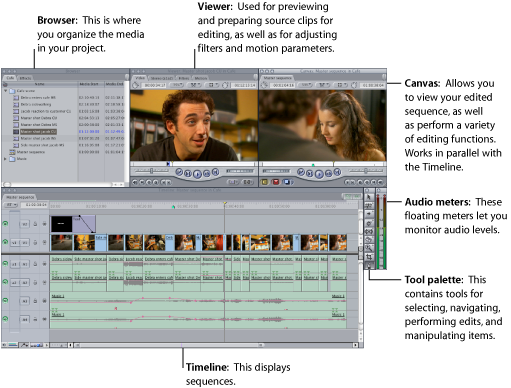
Task: Click the Match Frame button in Viewer
Action: click(x=135, y=182)
